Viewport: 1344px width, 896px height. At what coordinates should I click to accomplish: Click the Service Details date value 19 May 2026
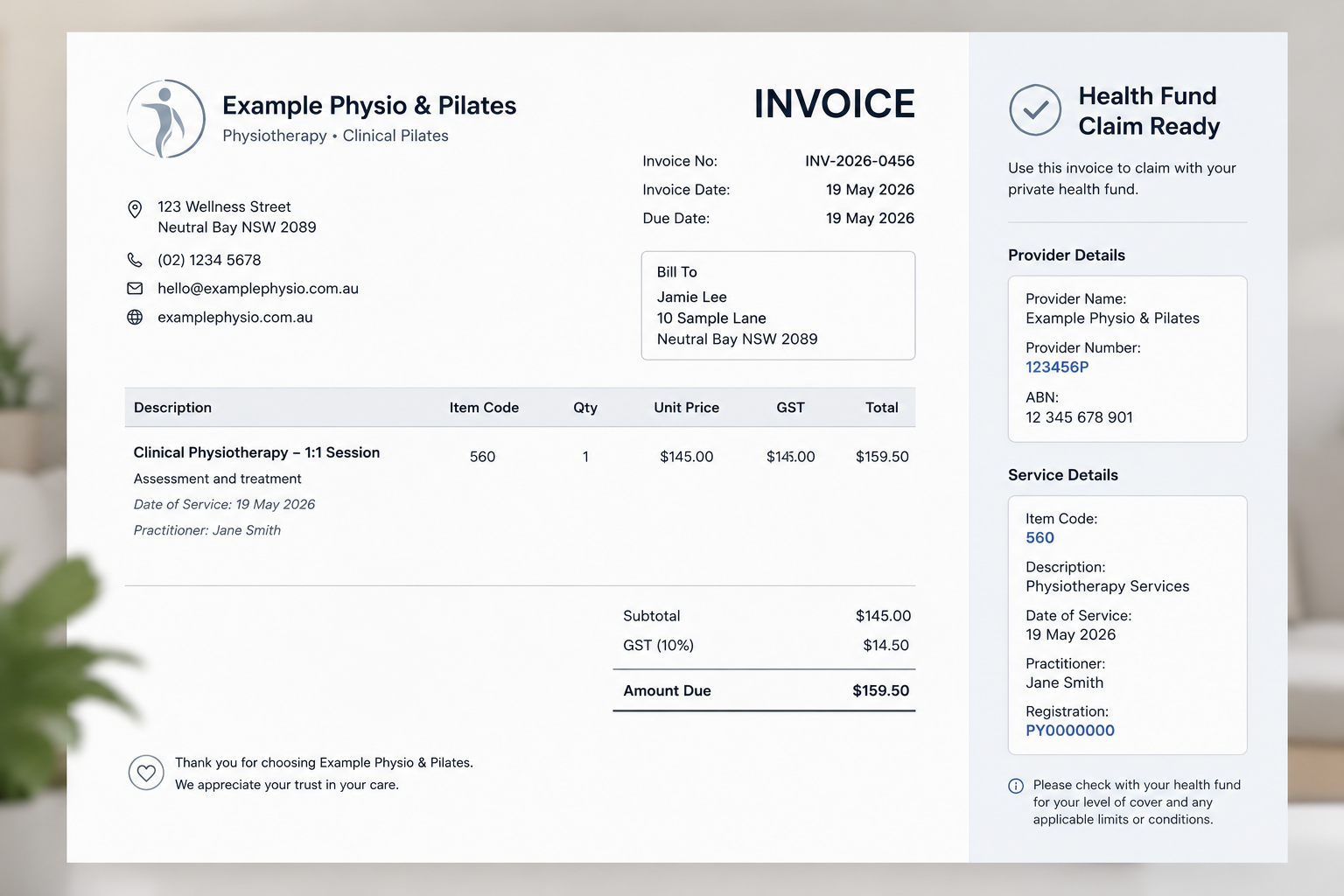pos(1070,635)
